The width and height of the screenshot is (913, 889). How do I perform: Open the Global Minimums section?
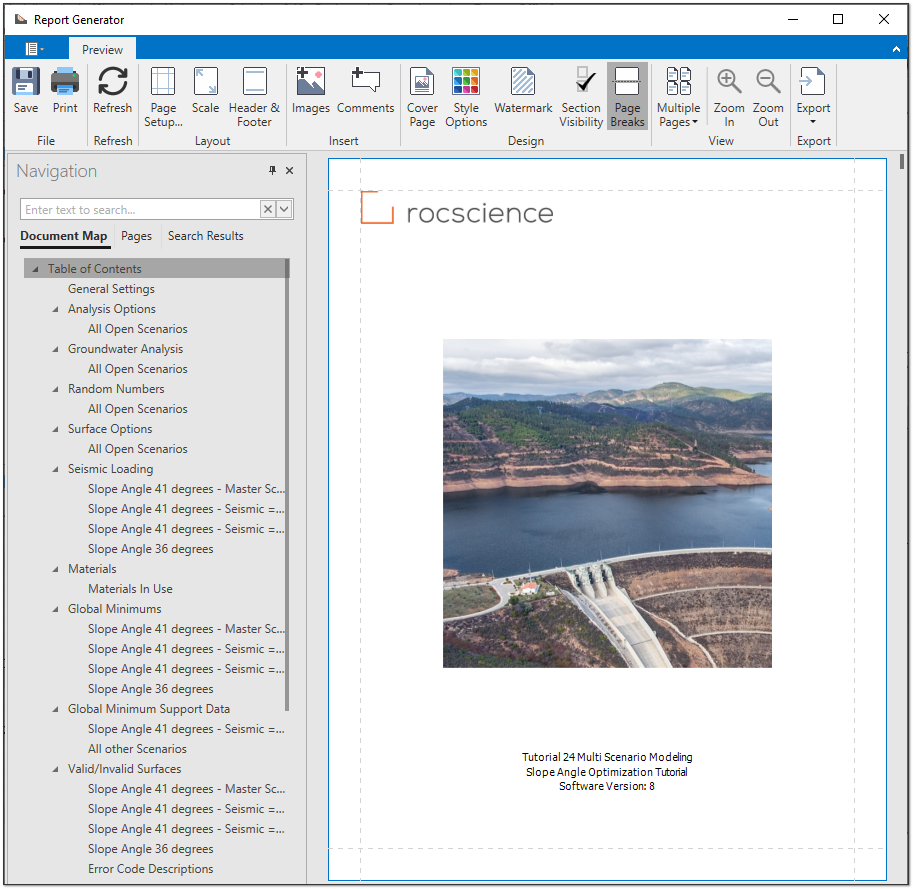[x=115, y=609]
